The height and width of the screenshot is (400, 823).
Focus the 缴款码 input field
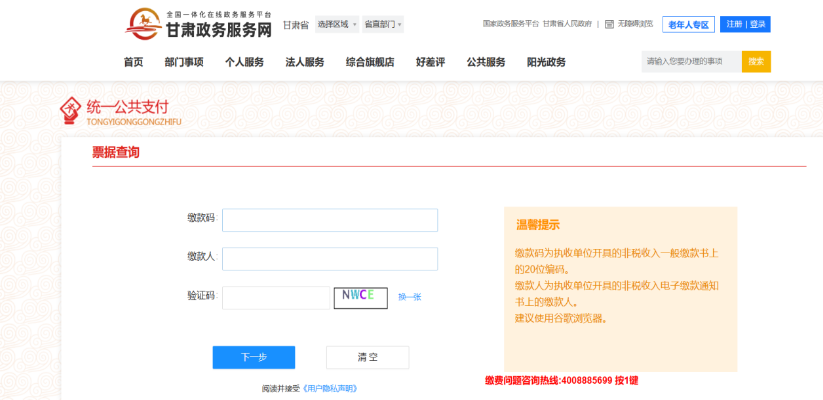click(x=330, y=220)
